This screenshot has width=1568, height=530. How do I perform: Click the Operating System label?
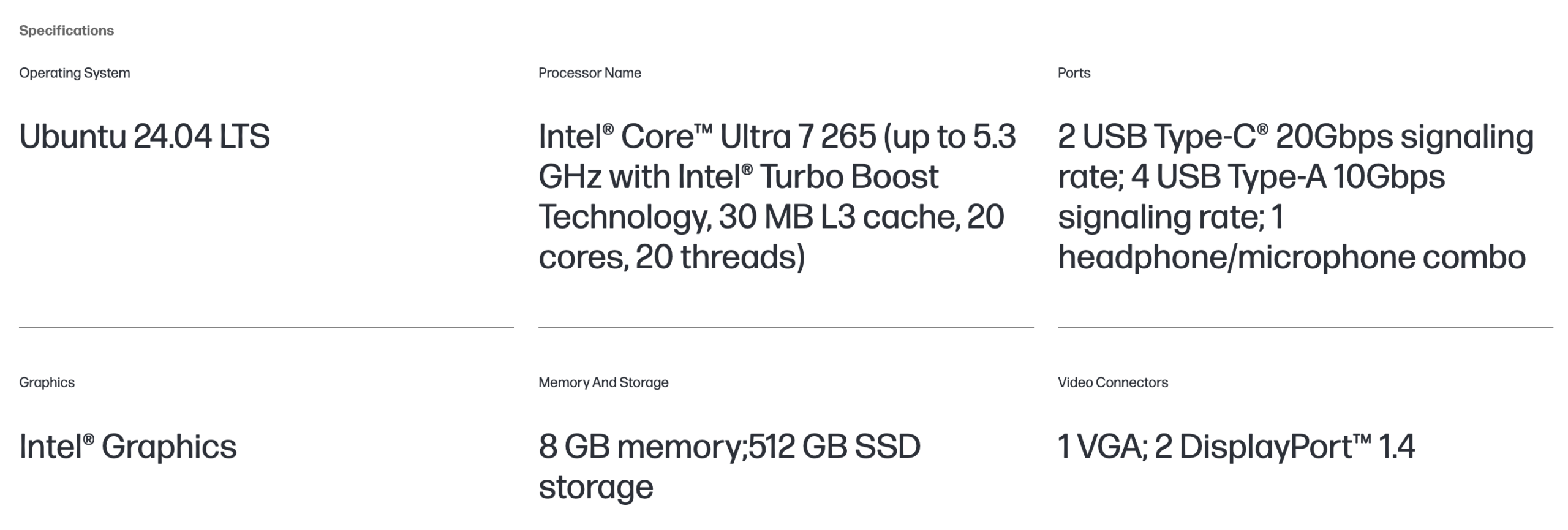pos(75,73)
